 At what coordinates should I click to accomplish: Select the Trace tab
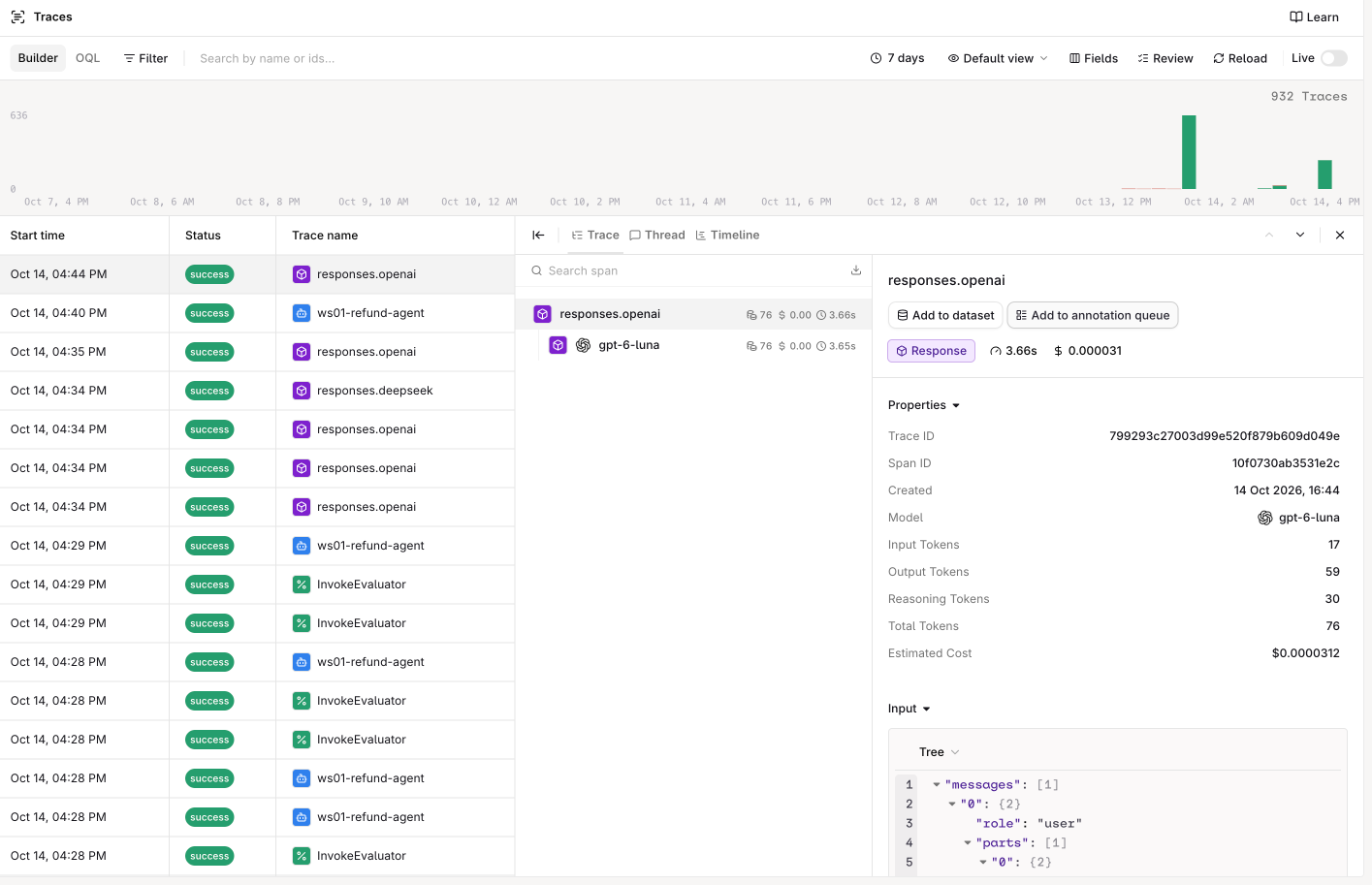(x=595, y=235)
